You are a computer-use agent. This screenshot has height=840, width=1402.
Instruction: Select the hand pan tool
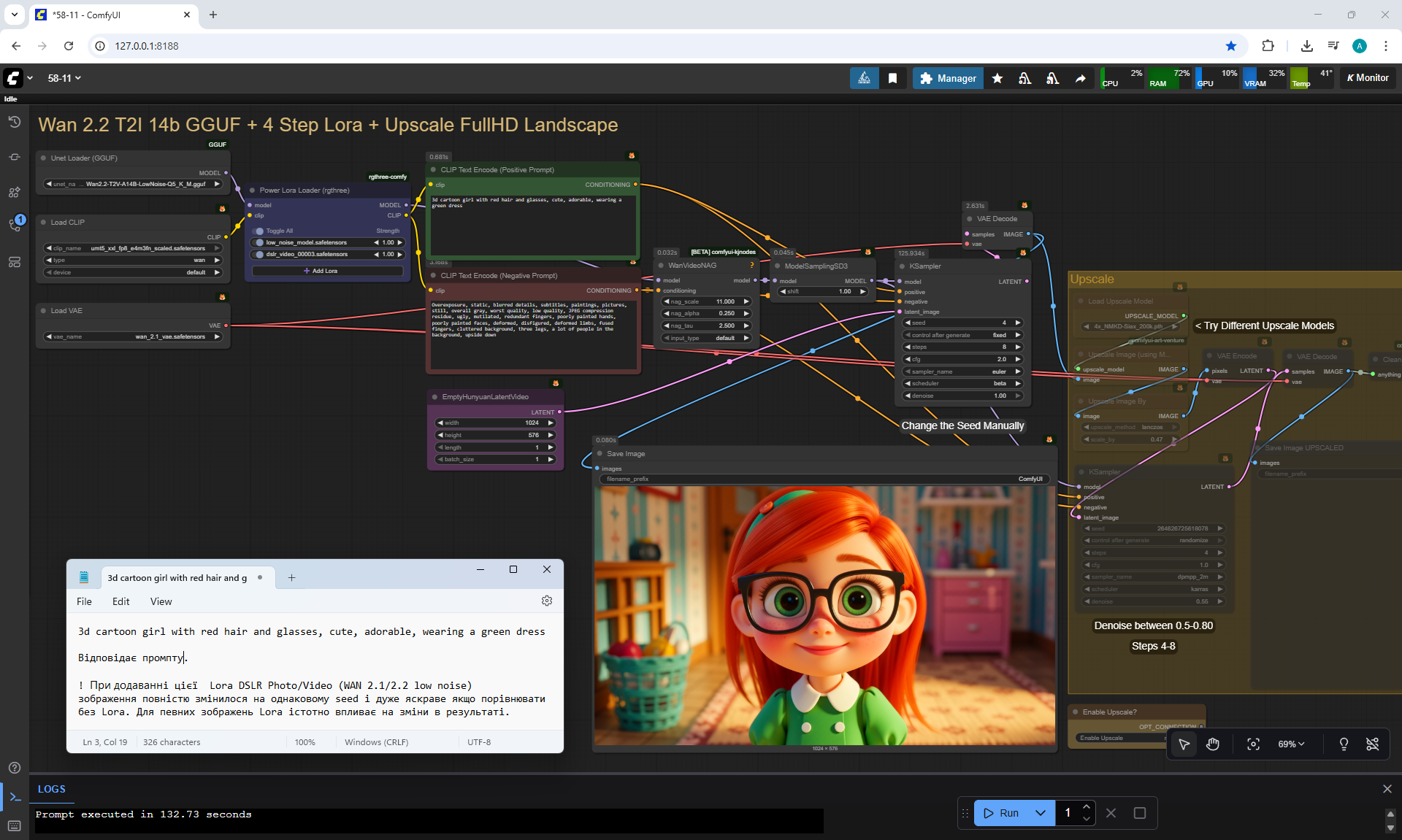[1213, 744]
